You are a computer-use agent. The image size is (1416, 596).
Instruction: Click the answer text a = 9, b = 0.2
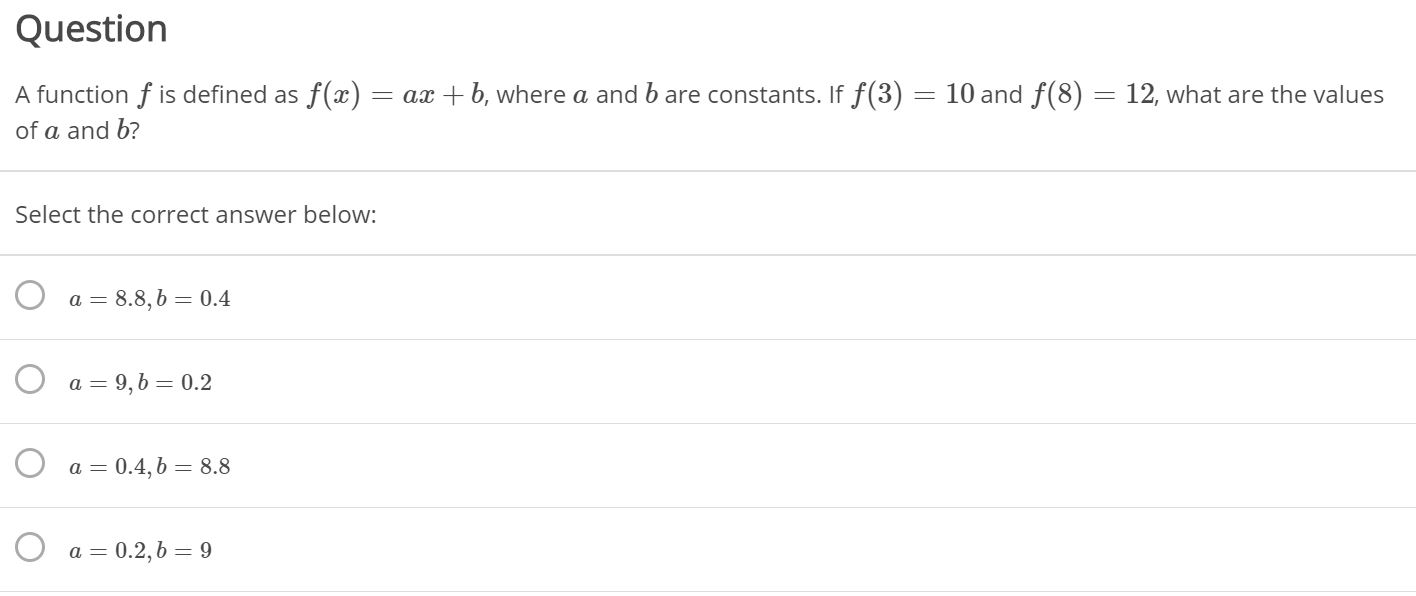[x=140, y=381]
